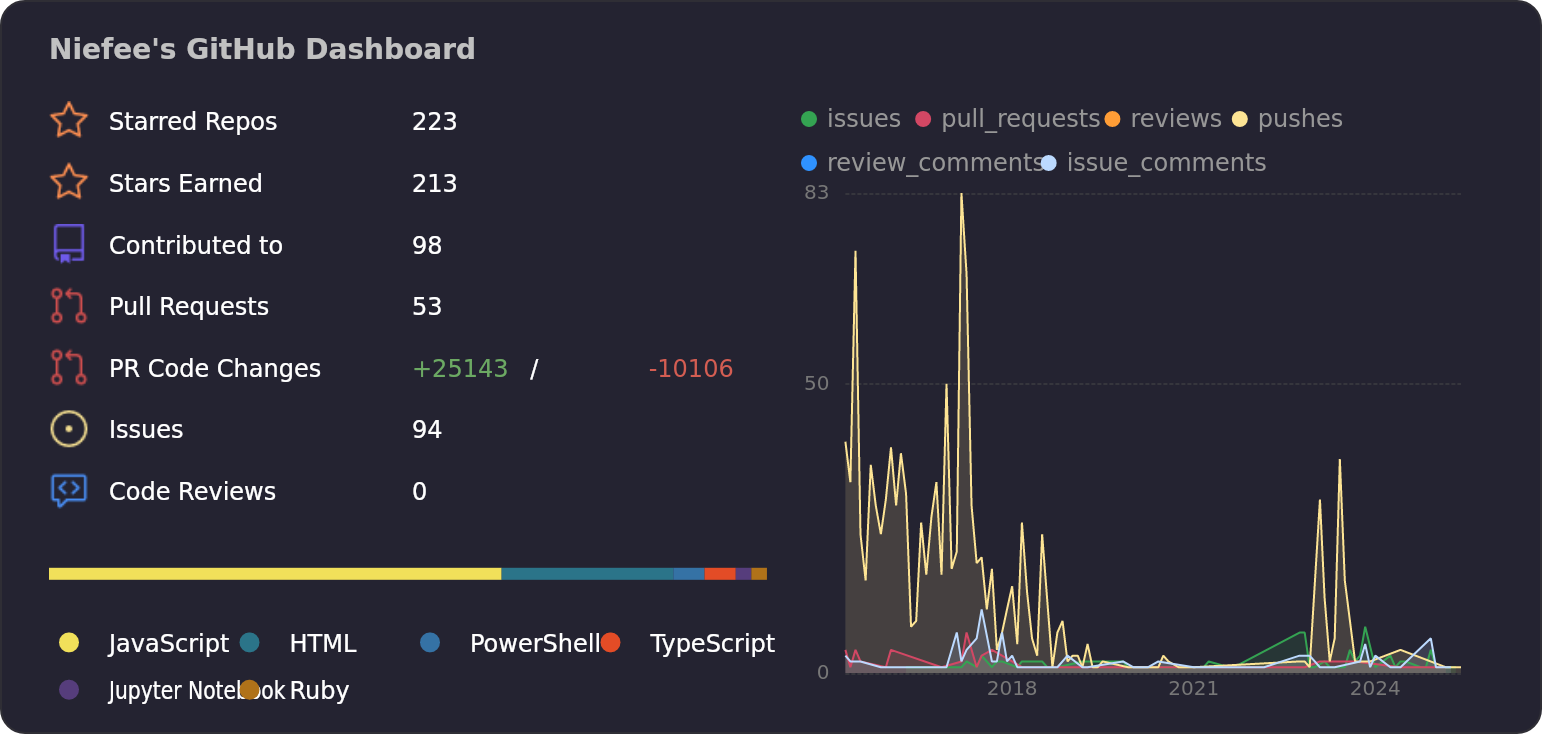Click the 2021 x-axis label

click(1193, 689)
